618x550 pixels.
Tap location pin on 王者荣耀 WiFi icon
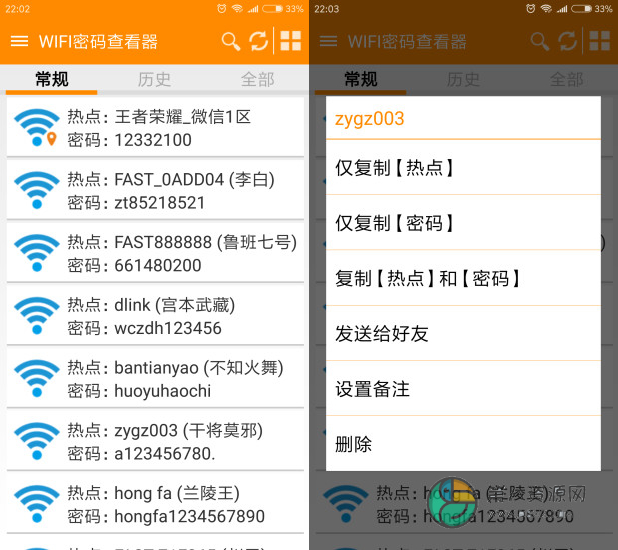52,138
